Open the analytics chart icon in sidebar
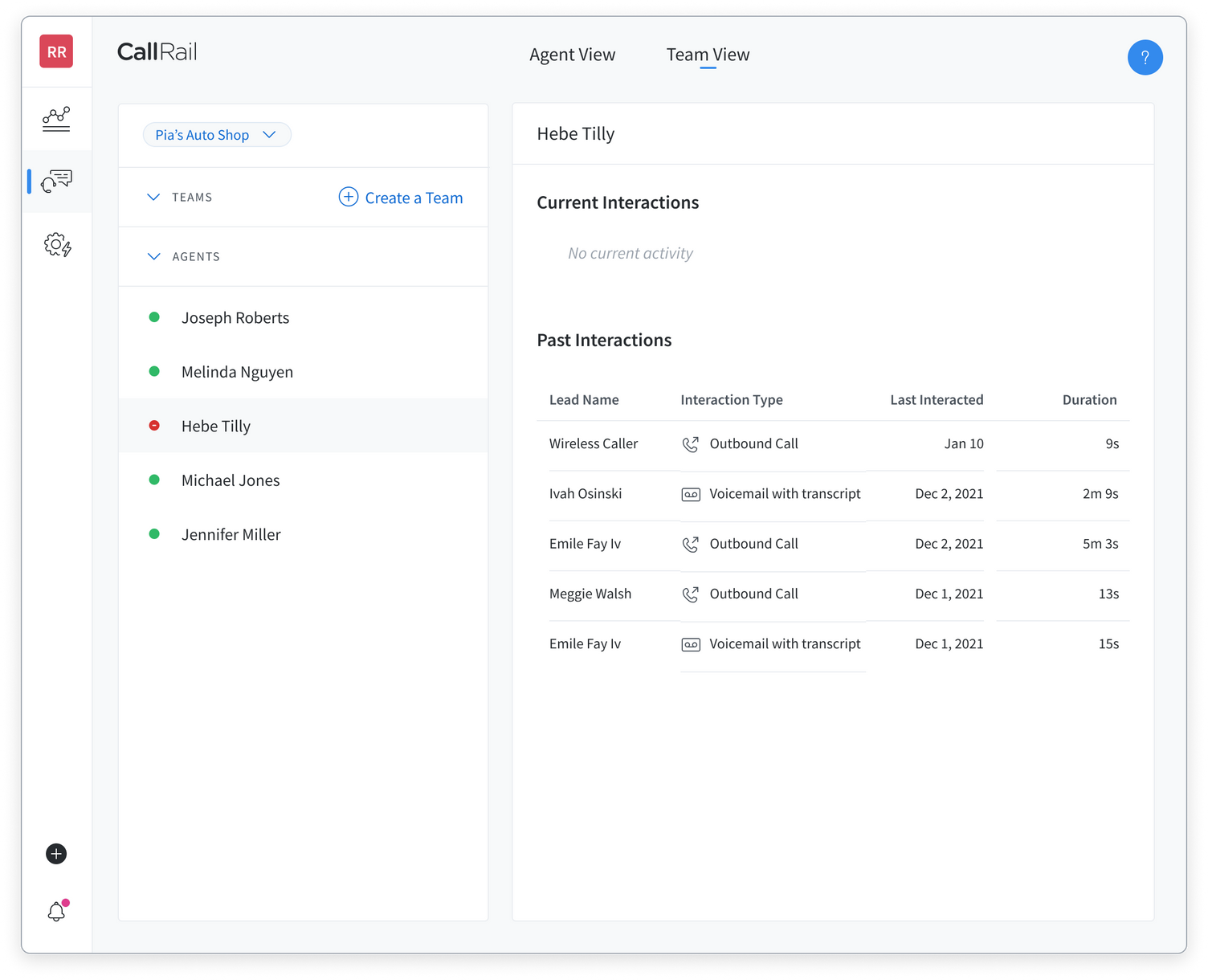This screenshot has width=1208, height=980. click(x=56, y=119)
